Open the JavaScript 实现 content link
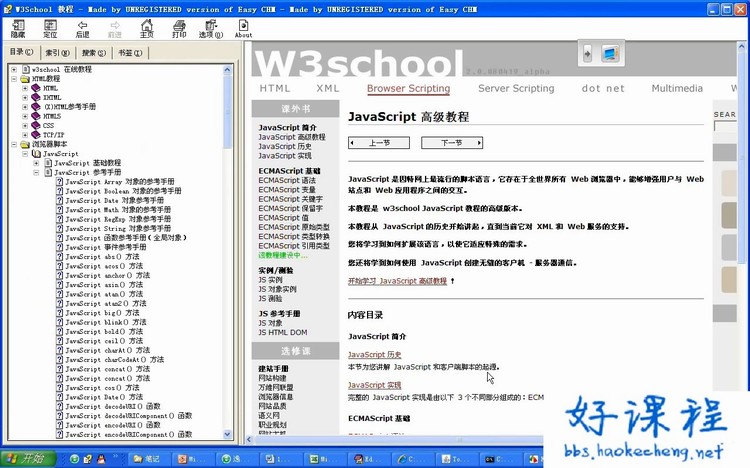Screen dimensions: 750x468 [x=375, y=385]
